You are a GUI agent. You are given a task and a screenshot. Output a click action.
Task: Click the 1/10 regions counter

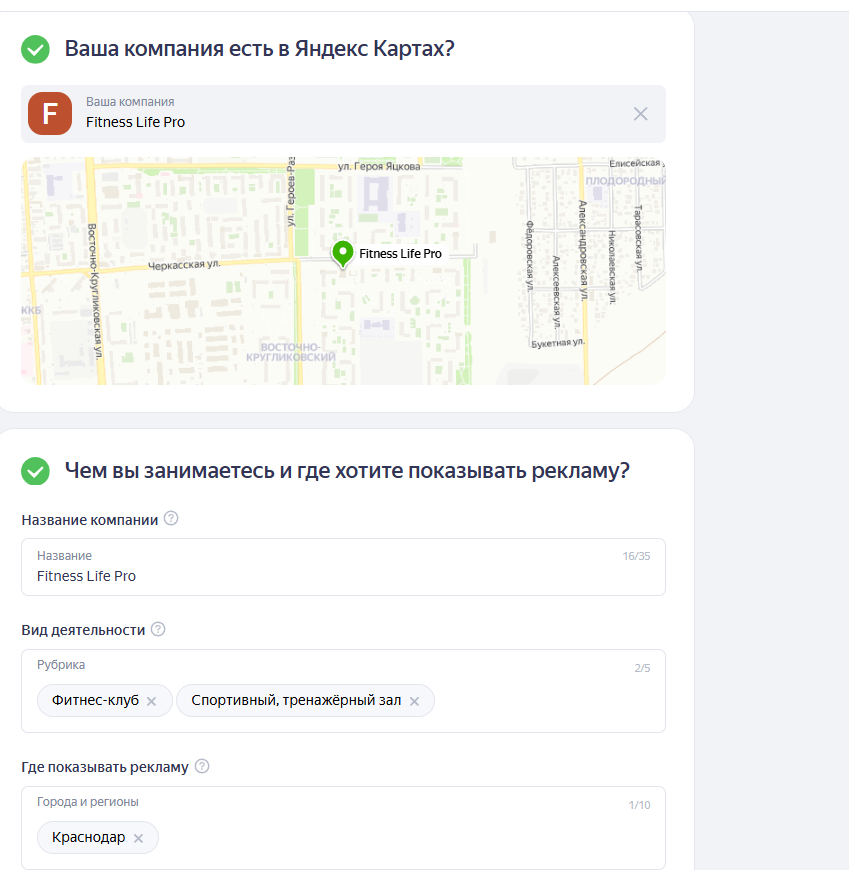(639, 805)
